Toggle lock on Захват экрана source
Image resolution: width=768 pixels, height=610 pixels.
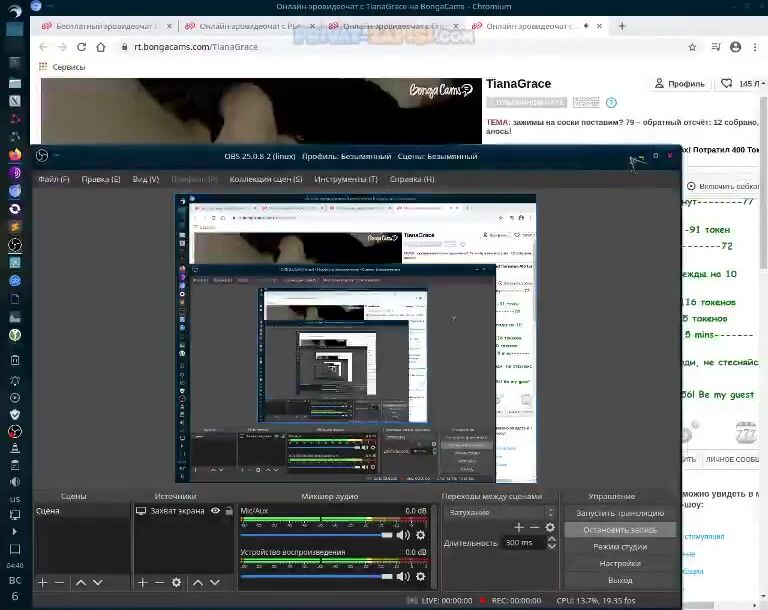click(228, 511)
